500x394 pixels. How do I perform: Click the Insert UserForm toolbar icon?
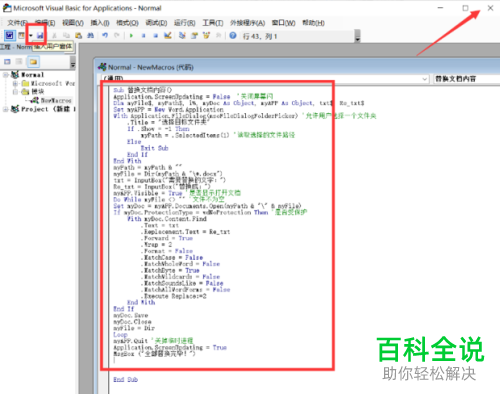(22, 35)
